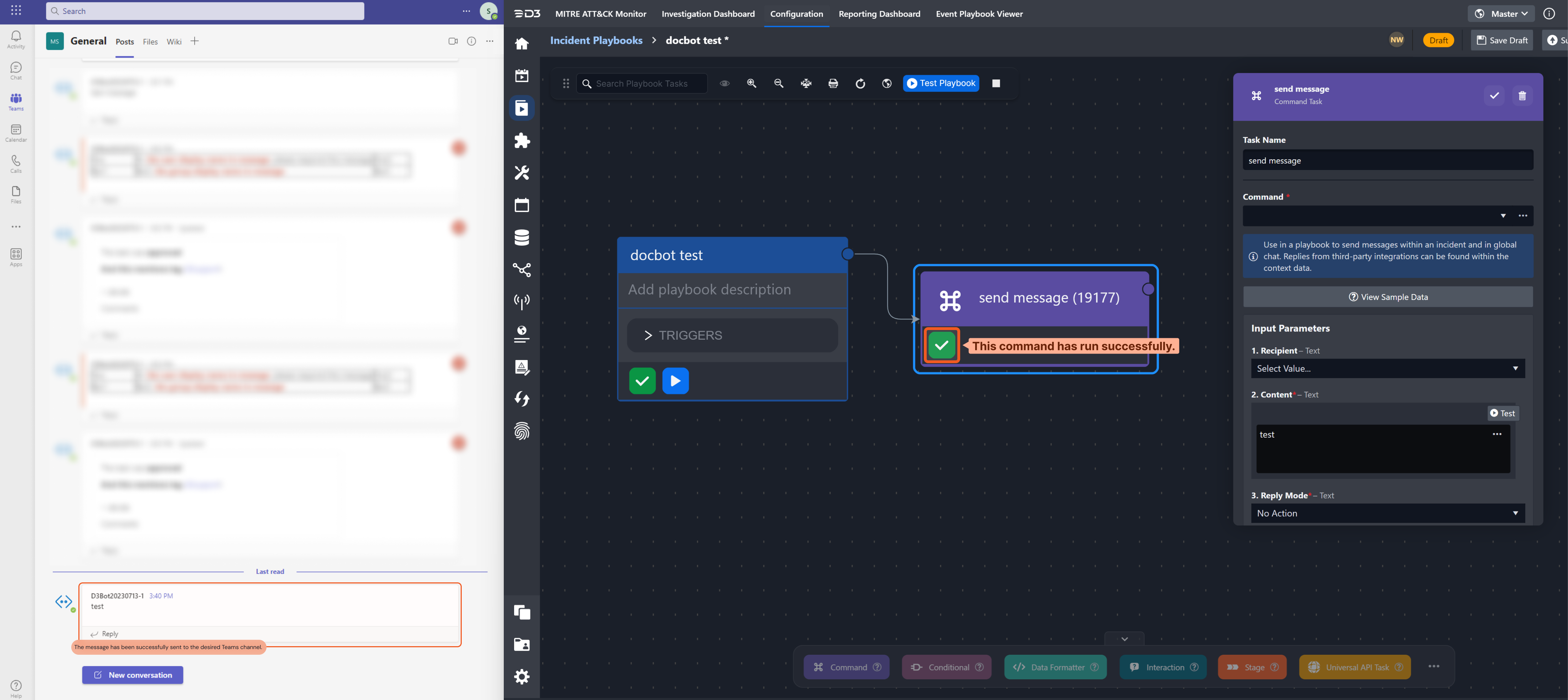The width and height of the screenshot is (1568, 700).
Task: Click green checkmark on send message node
Action: [941, 346]
